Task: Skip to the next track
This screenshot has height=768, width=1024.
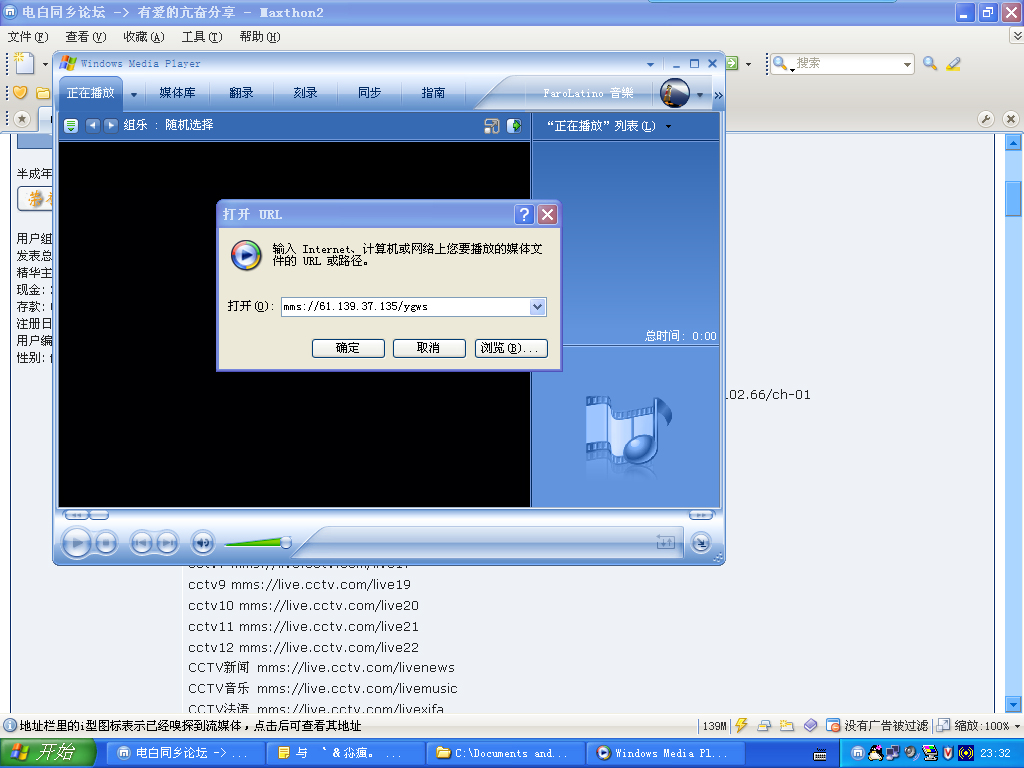Action: 167,543
